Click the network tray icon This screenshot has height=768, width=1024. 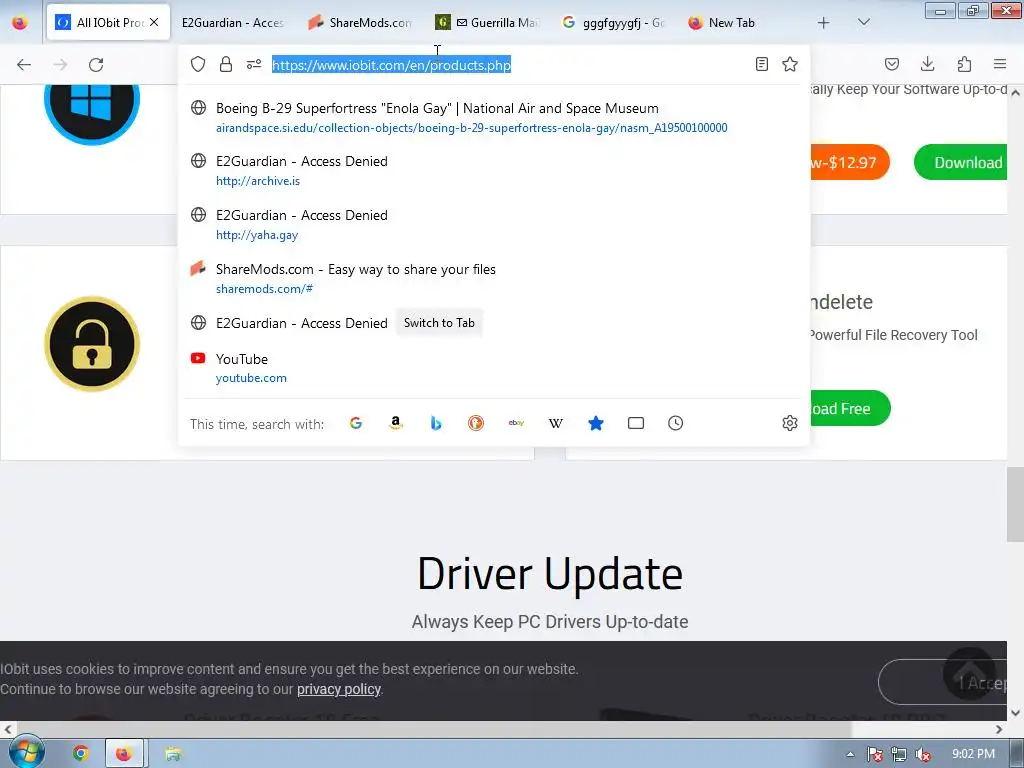(x=899, y=754)
